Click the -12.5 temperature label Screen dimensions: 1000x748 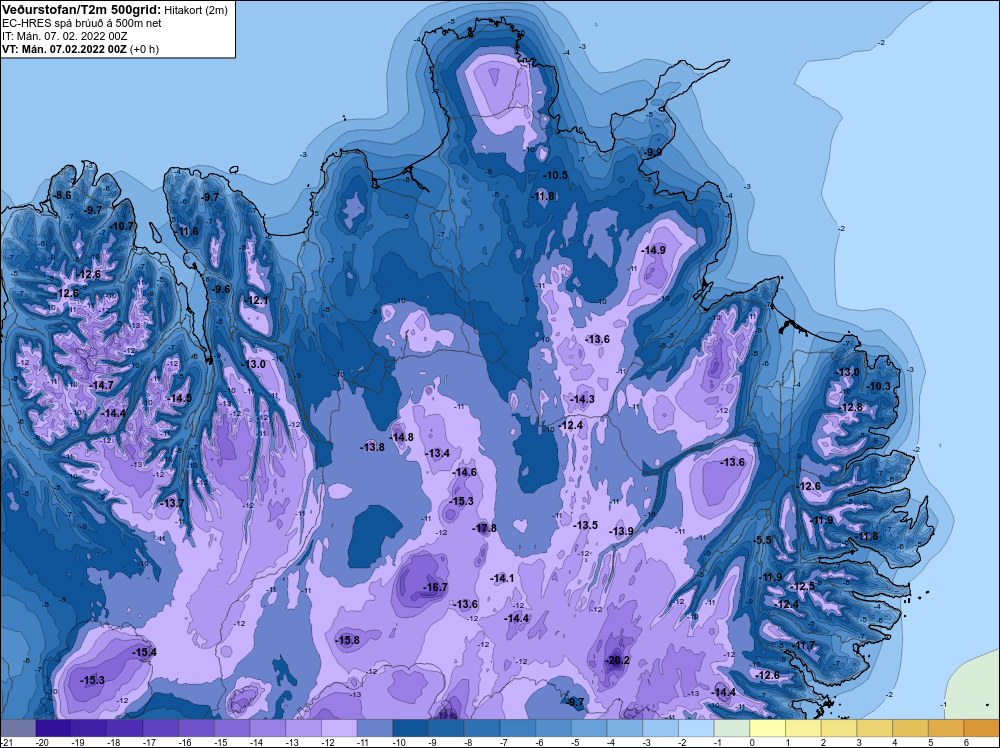point(802,587)
